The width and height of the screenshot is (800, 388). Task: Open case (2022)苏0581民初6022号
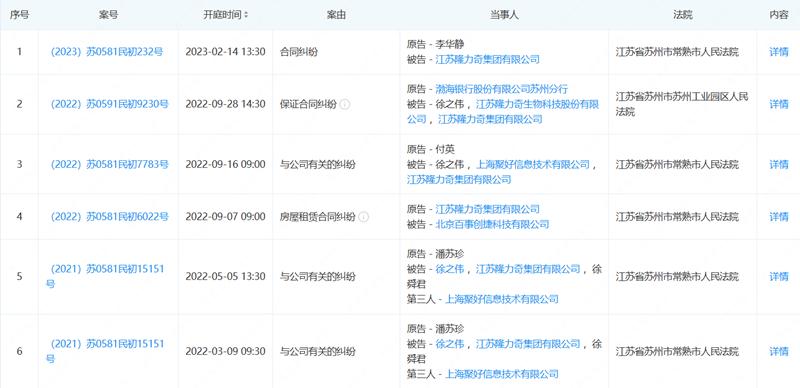[x=109, y=216]
